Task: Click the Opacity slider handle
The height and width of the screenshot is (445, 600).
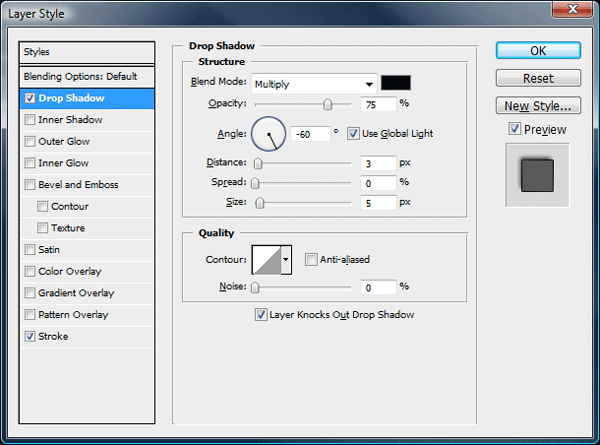Action: pos(328,104)
